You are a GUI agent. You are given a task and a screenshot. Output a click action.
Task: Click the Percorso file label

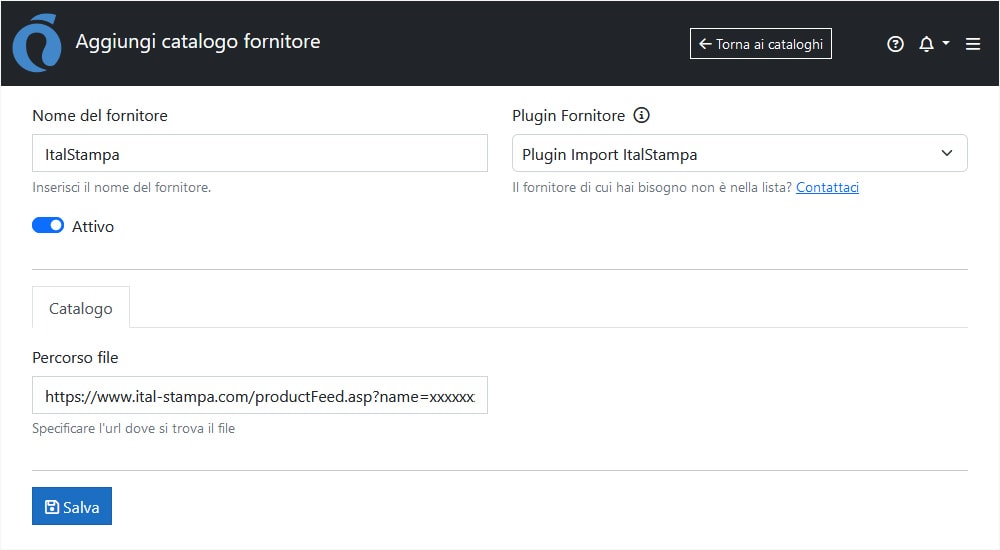coord(75,357)
